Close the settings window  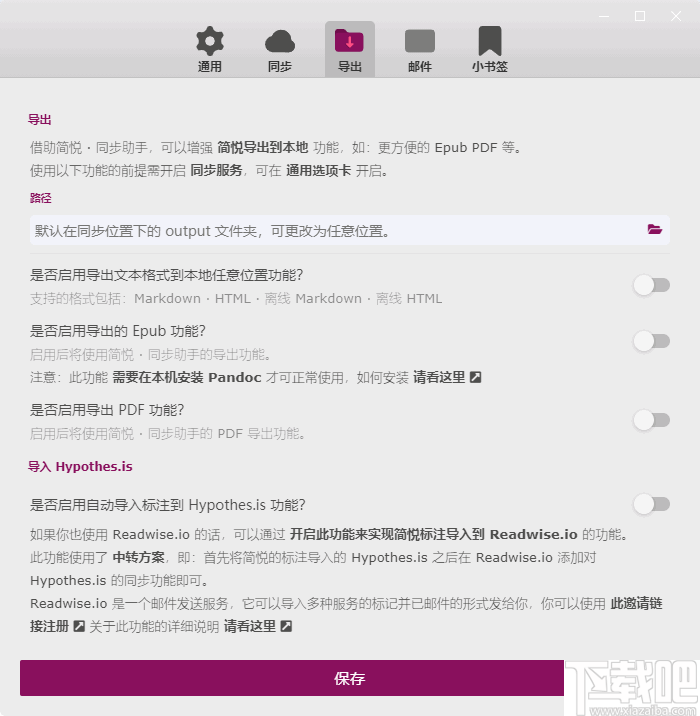(x=676, y=16)
